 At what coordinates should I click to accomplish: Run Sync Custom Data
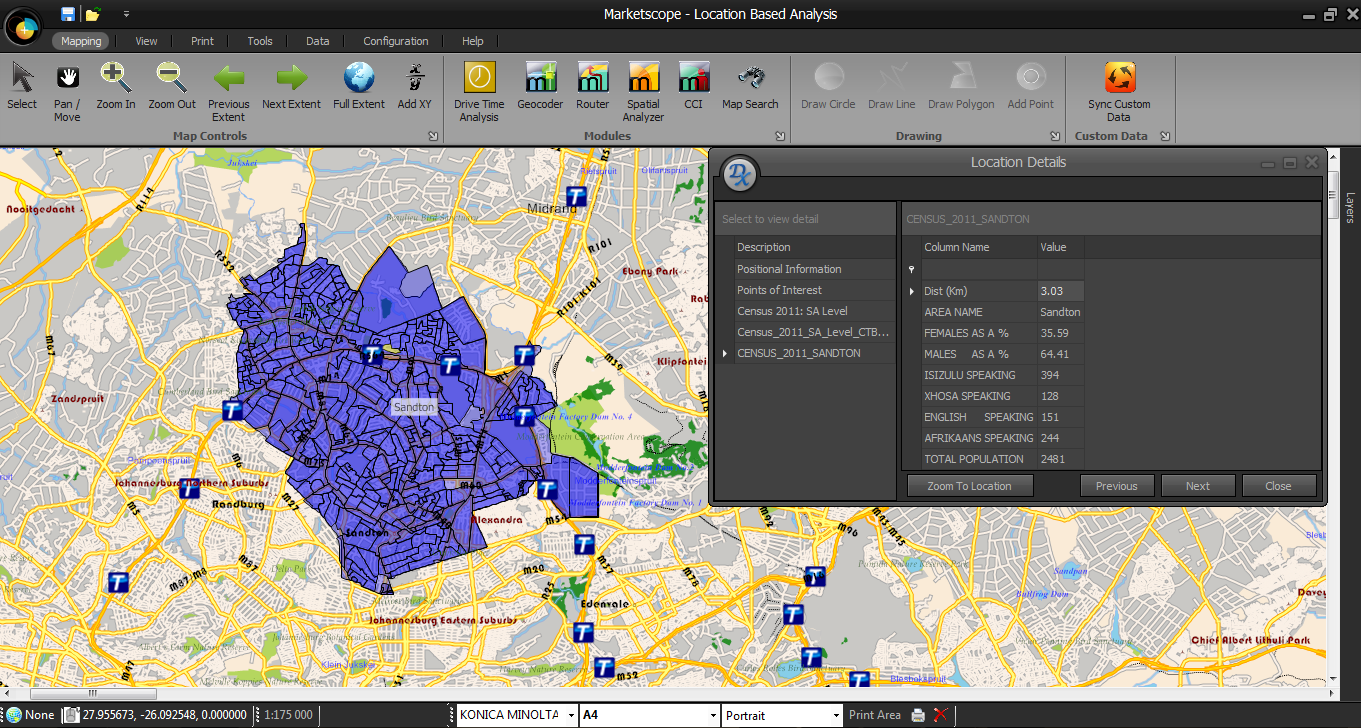[x=1119, y=91]
